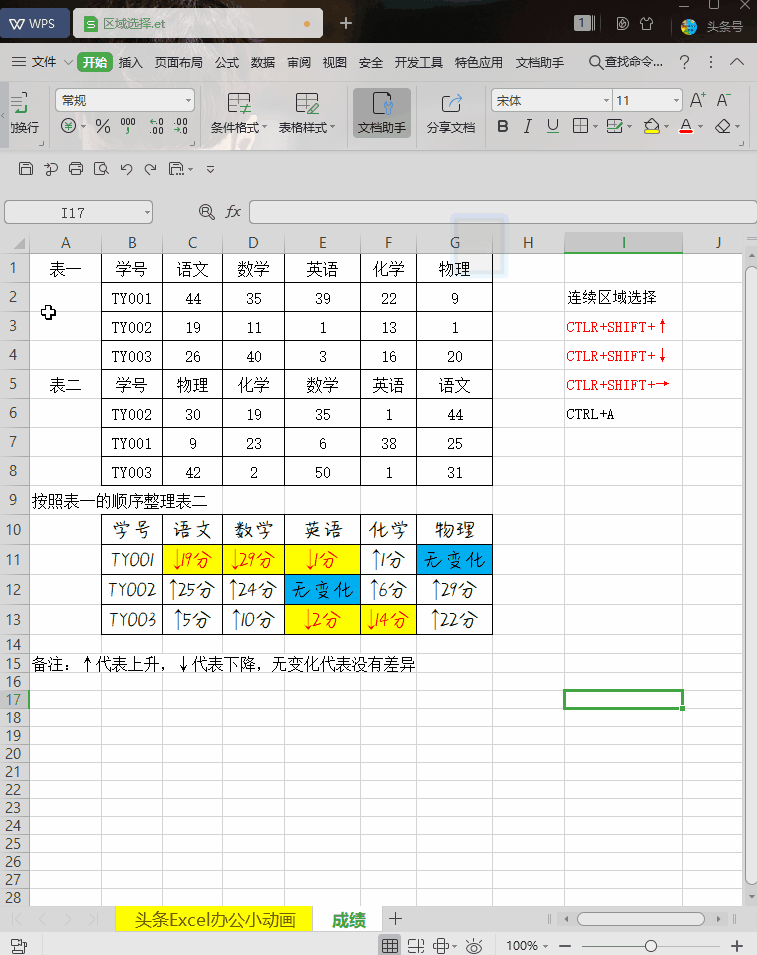This screenshot has height=955, width=757.
Task: Open the font size dropdown
Action: (x=676, y=100)
